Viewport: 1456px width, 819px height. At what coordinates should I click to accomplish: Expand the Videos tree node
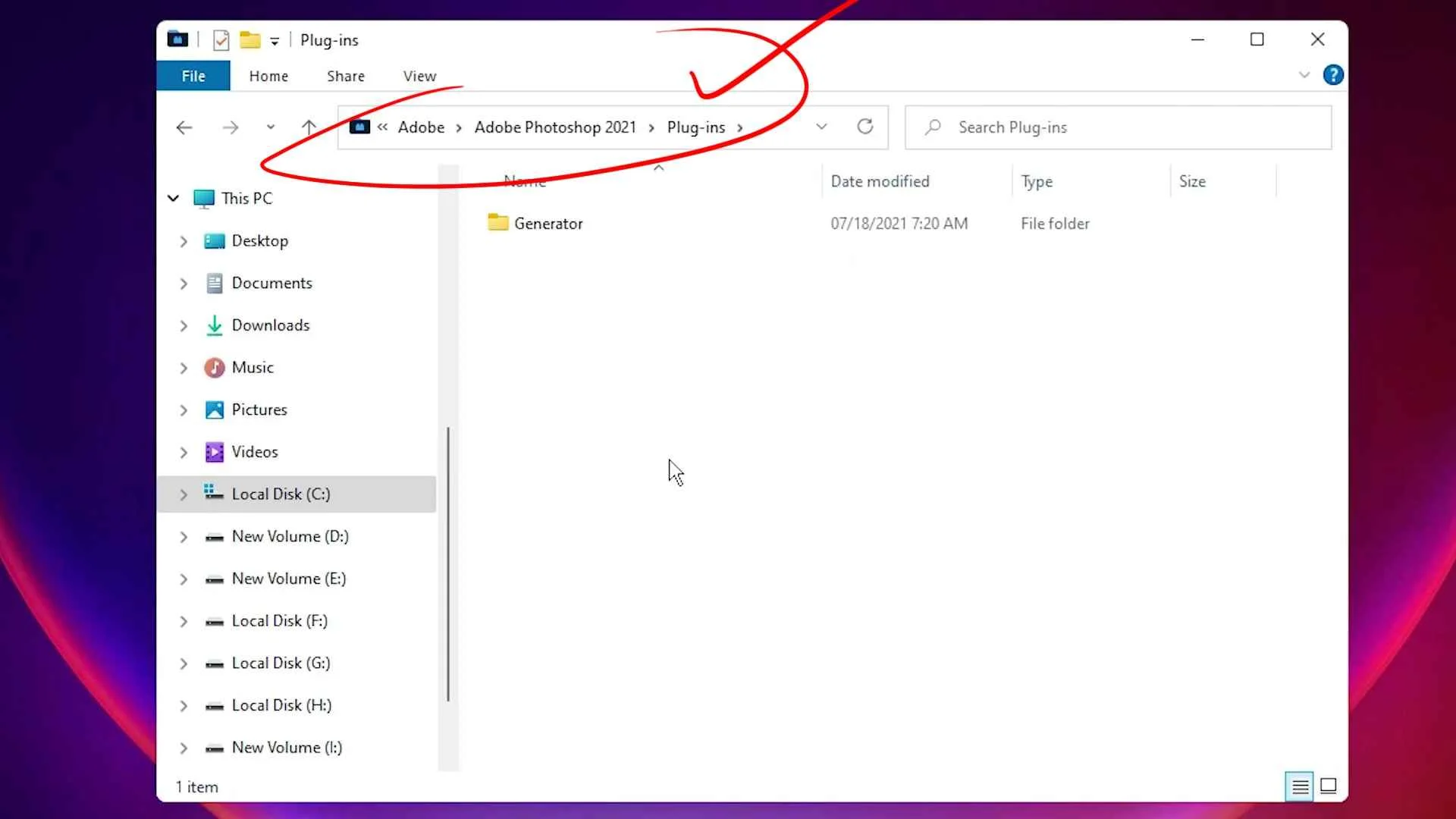point(184,452)
